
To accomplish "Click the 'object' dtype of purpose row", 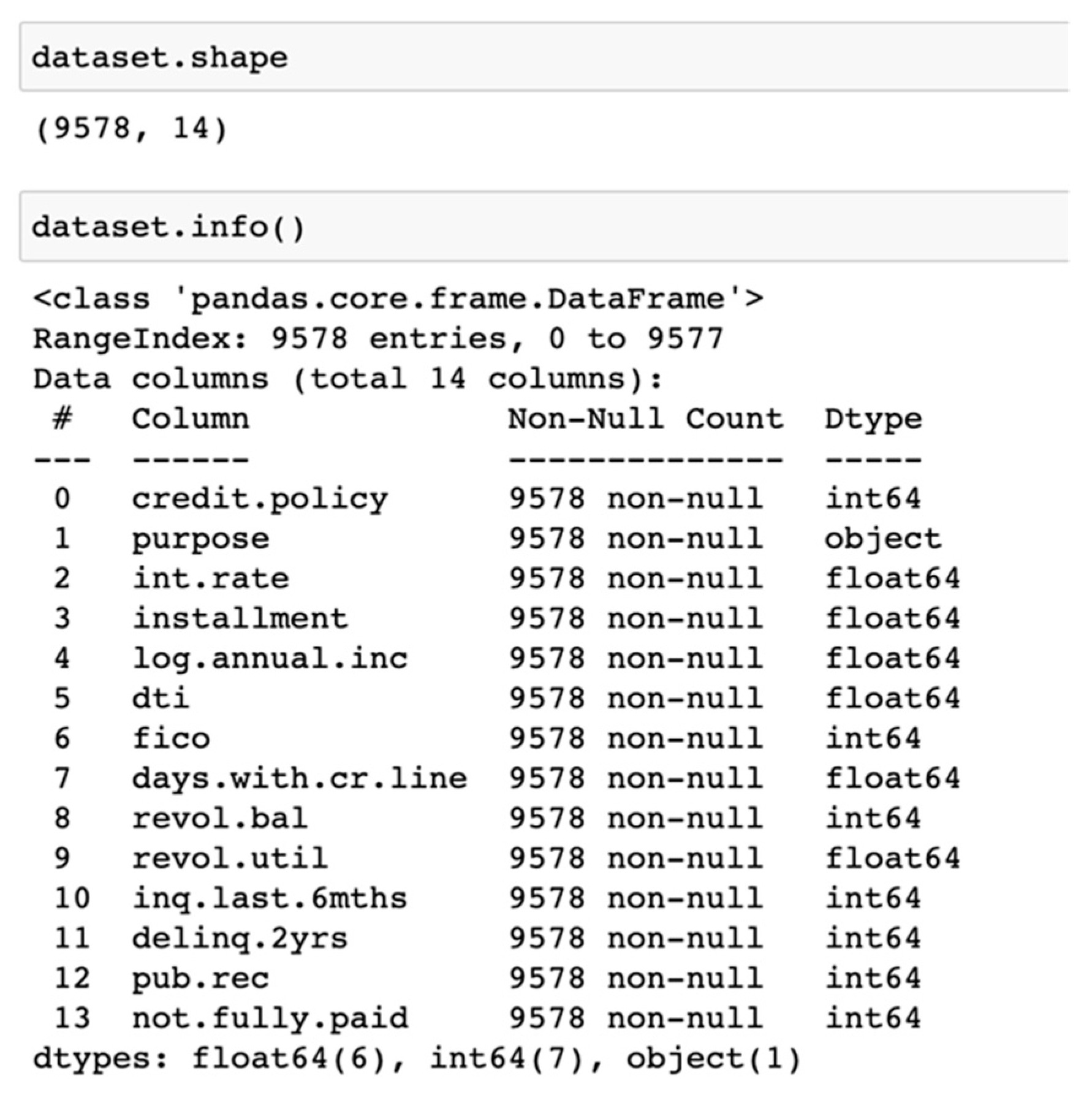I will tap(882, 539).
